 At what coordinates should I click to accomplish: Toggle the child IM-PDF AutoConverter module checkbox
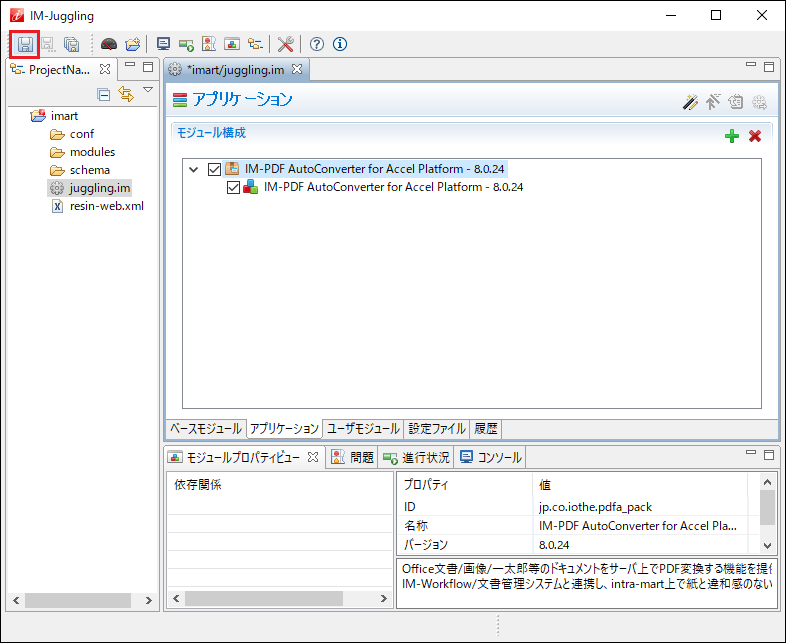point(234,187)
